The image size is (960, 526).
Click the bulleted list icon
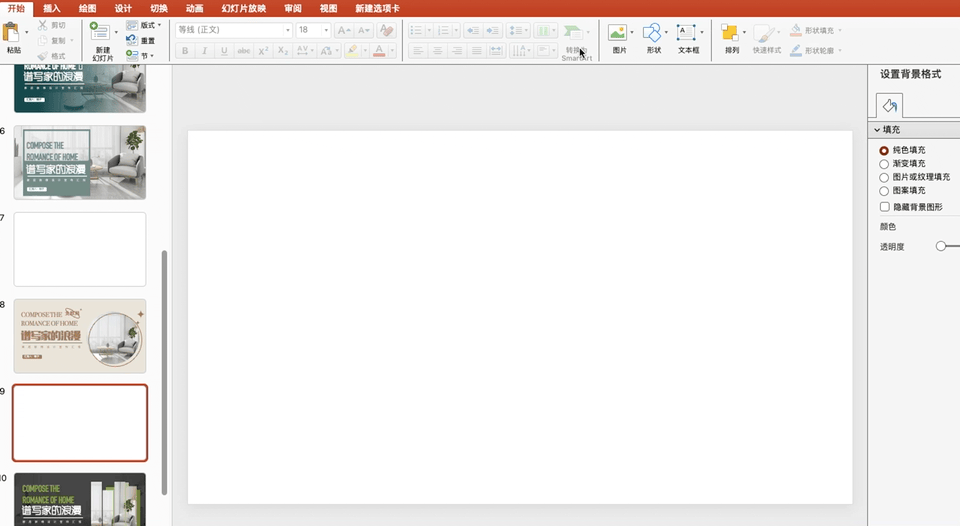[416, 30]
